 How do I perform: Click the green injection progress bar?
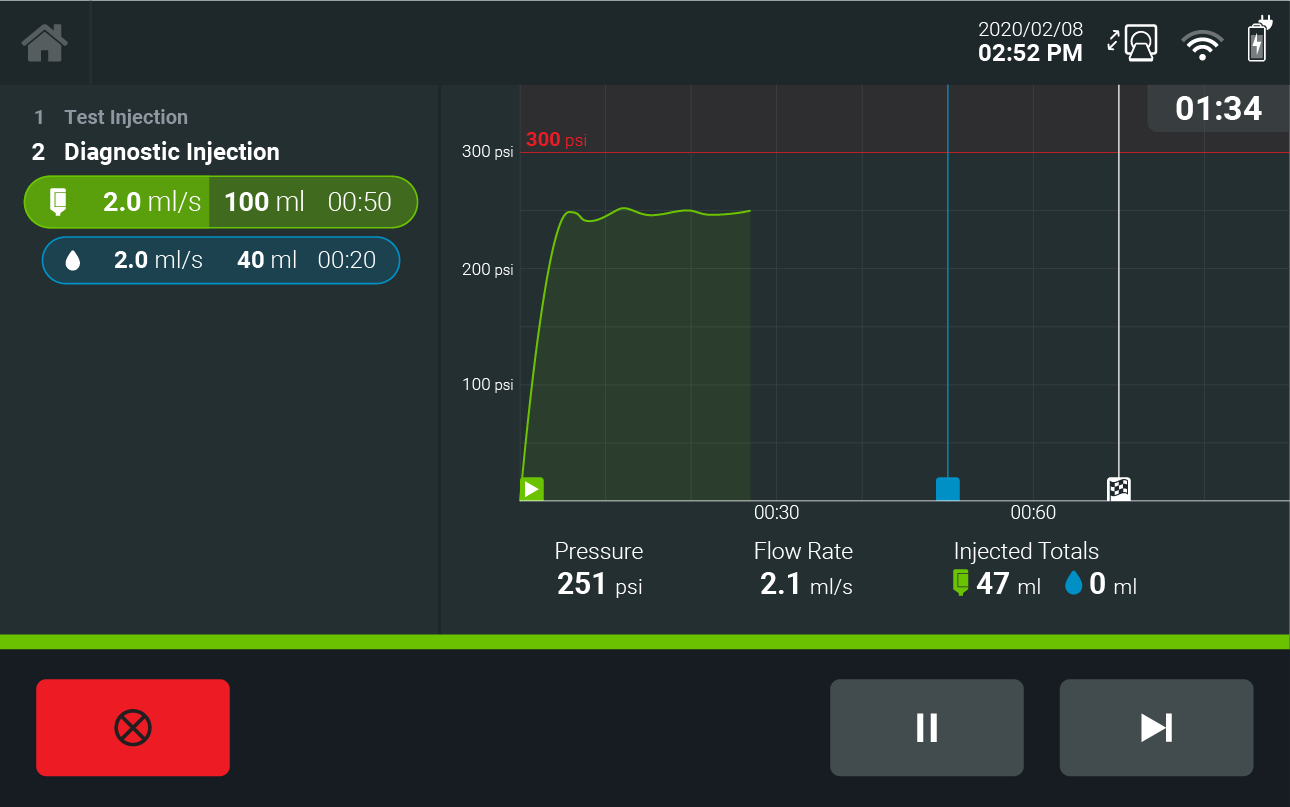pos(645,641)
